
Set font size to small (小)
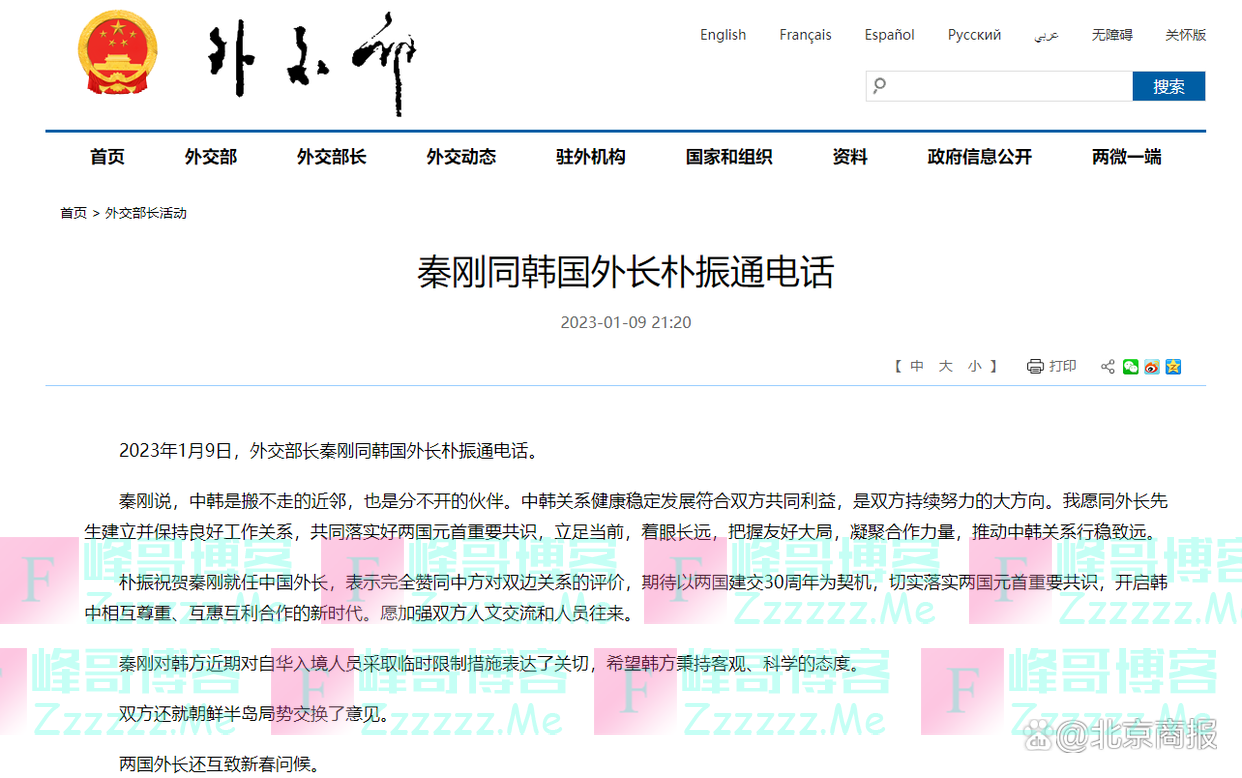(x=974, y=367)
